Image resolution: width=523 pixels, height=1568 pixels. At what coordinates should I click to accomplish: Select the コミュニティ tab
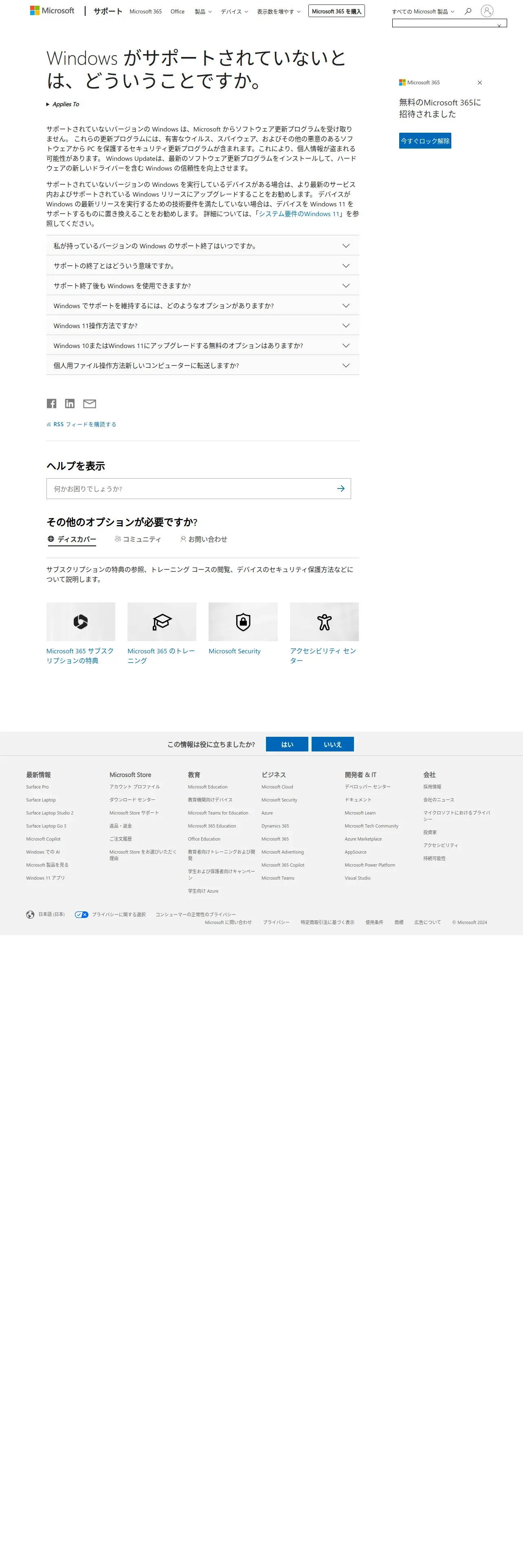138,539
